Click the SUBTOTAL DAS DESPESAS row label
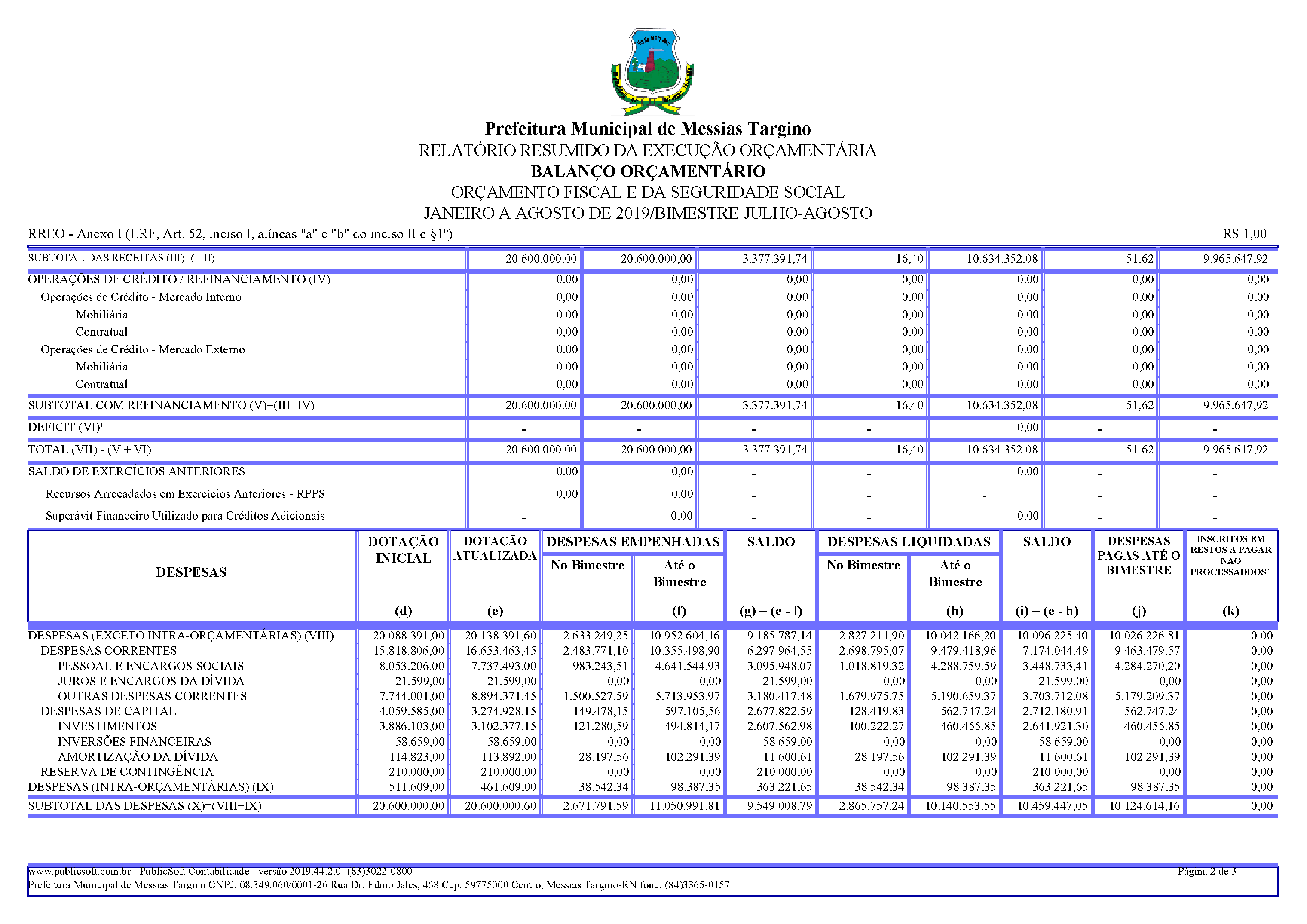This screenshot has width=1307, height=924. (x=144, y=805)
